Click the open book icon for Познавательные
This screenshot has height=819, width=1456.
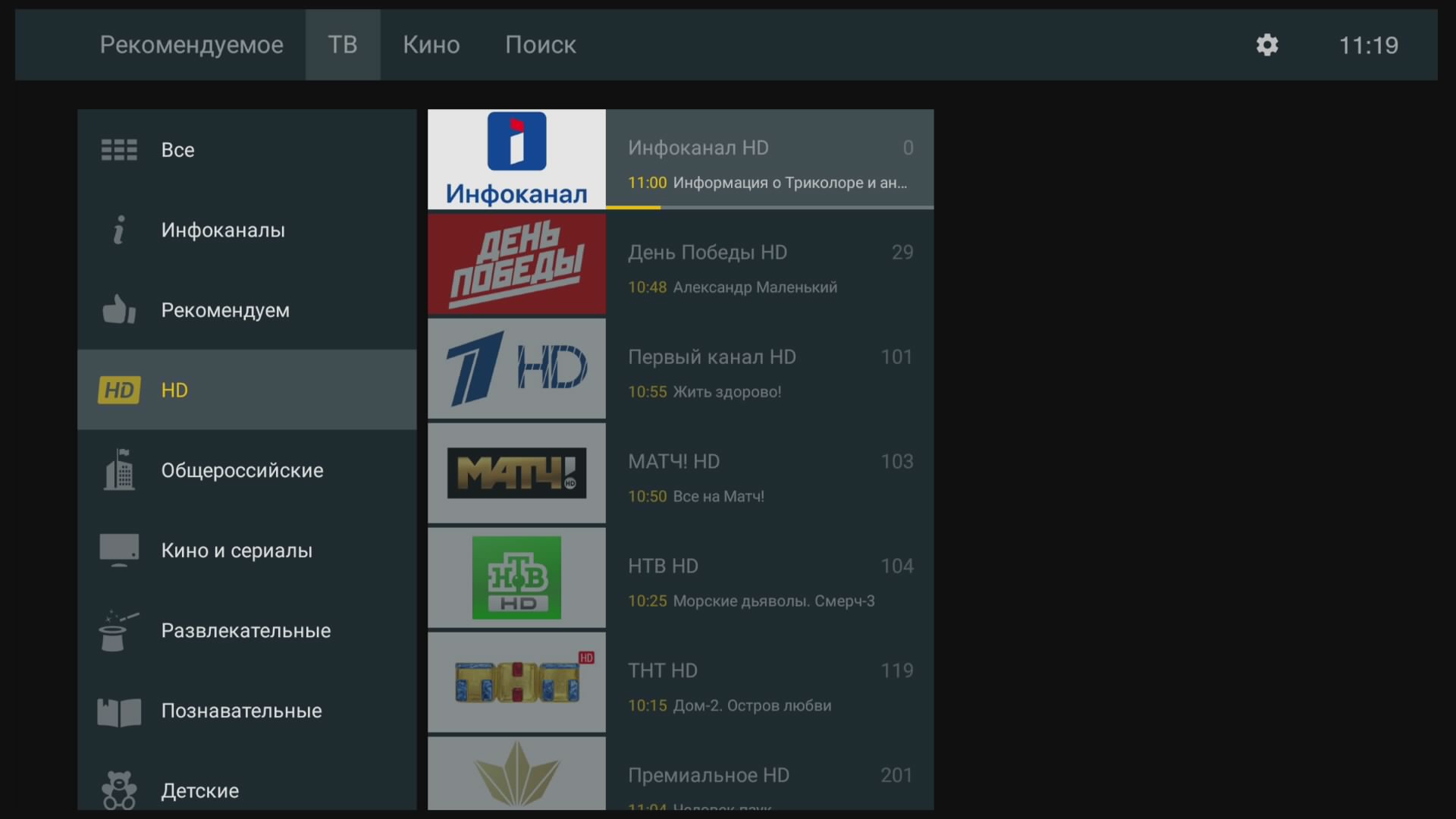[119, 712]
